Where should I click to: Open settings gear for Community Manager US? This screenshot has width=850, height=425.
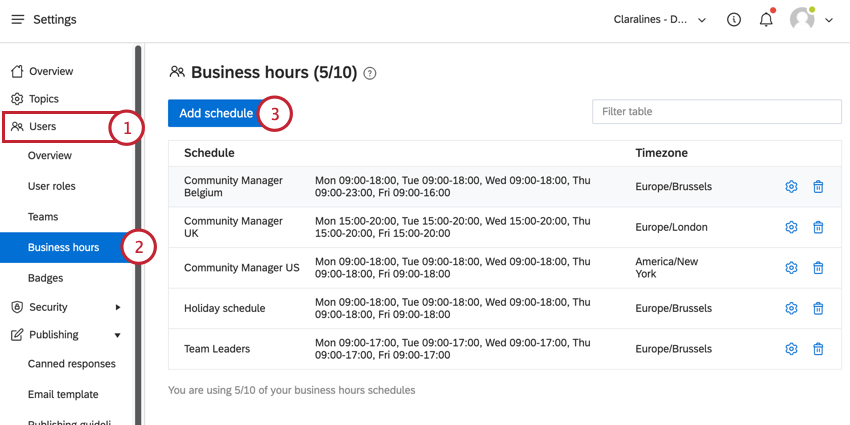point(791,268)
